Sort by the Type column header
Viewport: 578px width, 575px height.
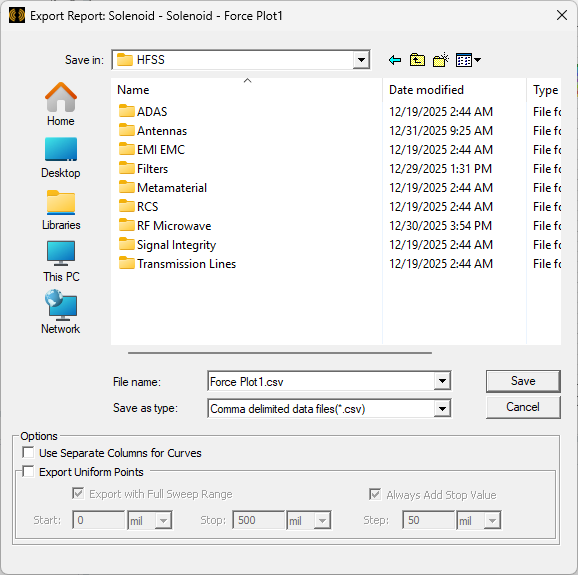544,90
